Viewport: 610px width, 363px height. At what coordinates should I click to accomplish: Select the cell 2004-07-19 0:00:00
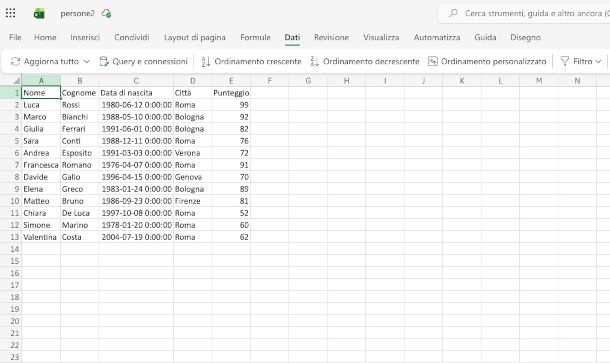point(136,237)
